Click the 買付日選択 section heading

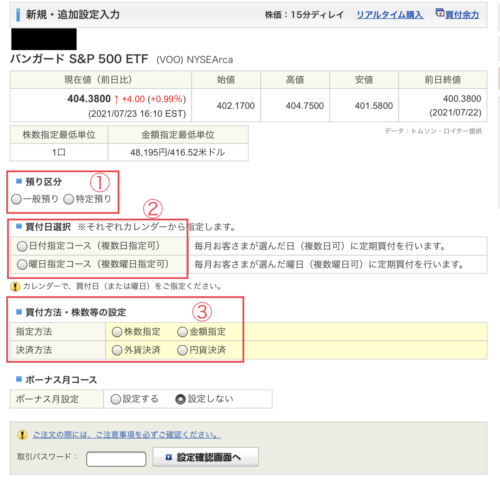click(48, 227)
